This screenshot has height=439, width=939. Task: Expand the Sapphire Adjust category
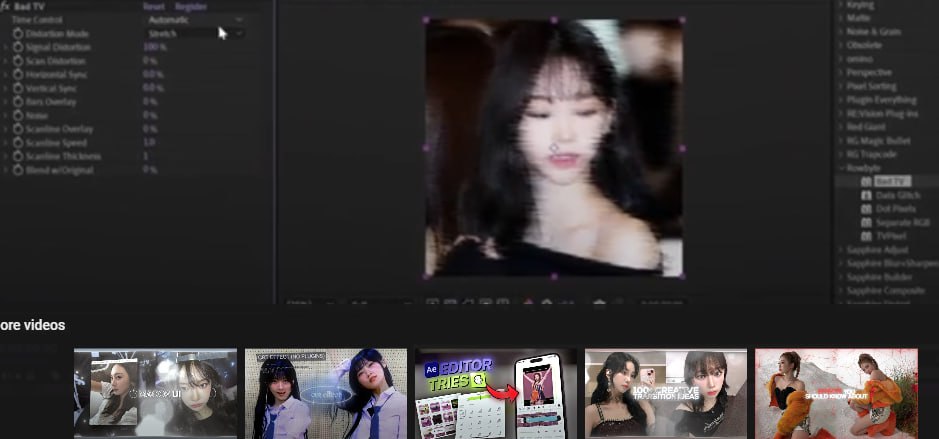click(841, 250)
